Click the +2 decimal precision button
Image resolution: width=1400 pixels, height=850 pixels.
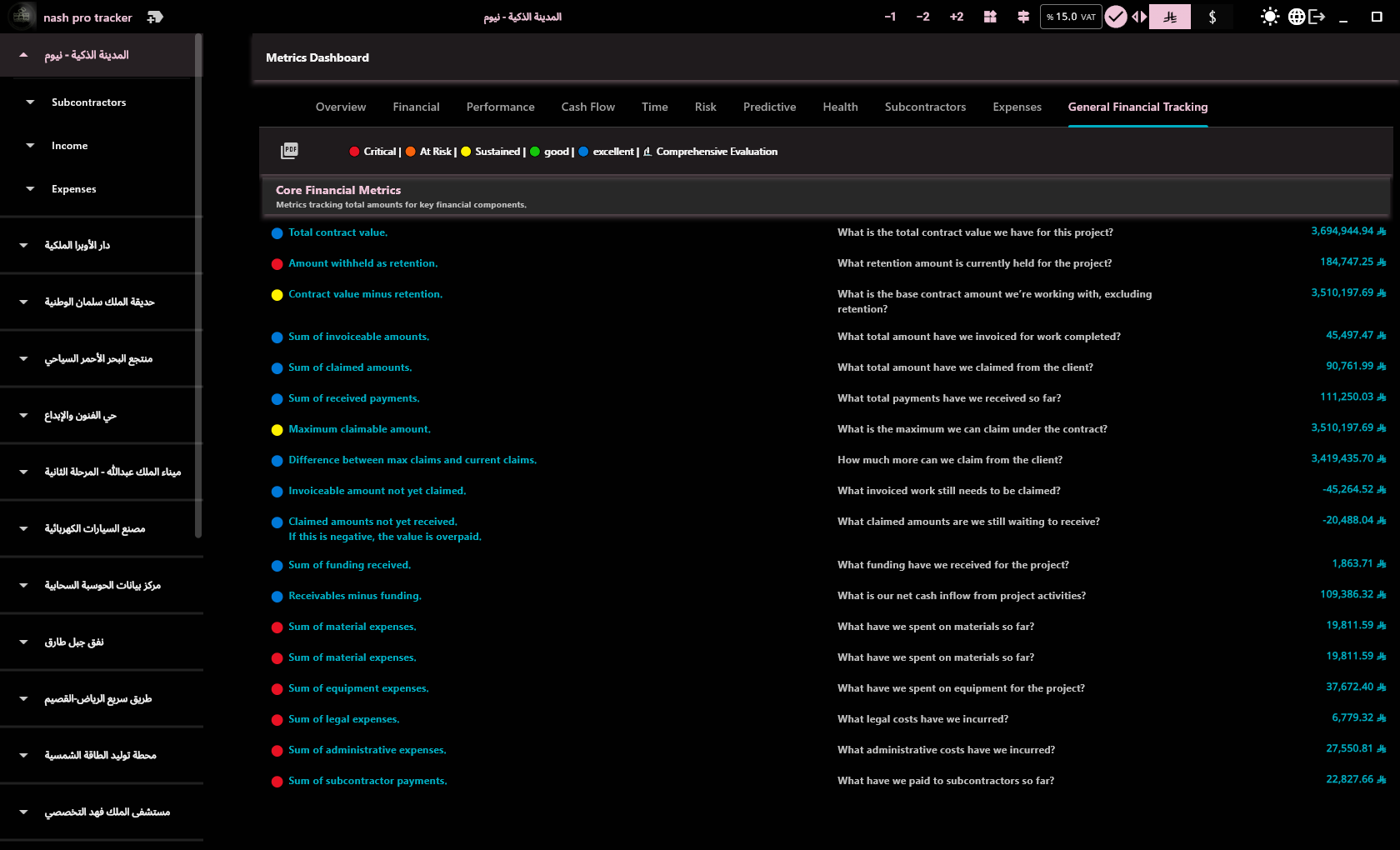click(957, 17)
